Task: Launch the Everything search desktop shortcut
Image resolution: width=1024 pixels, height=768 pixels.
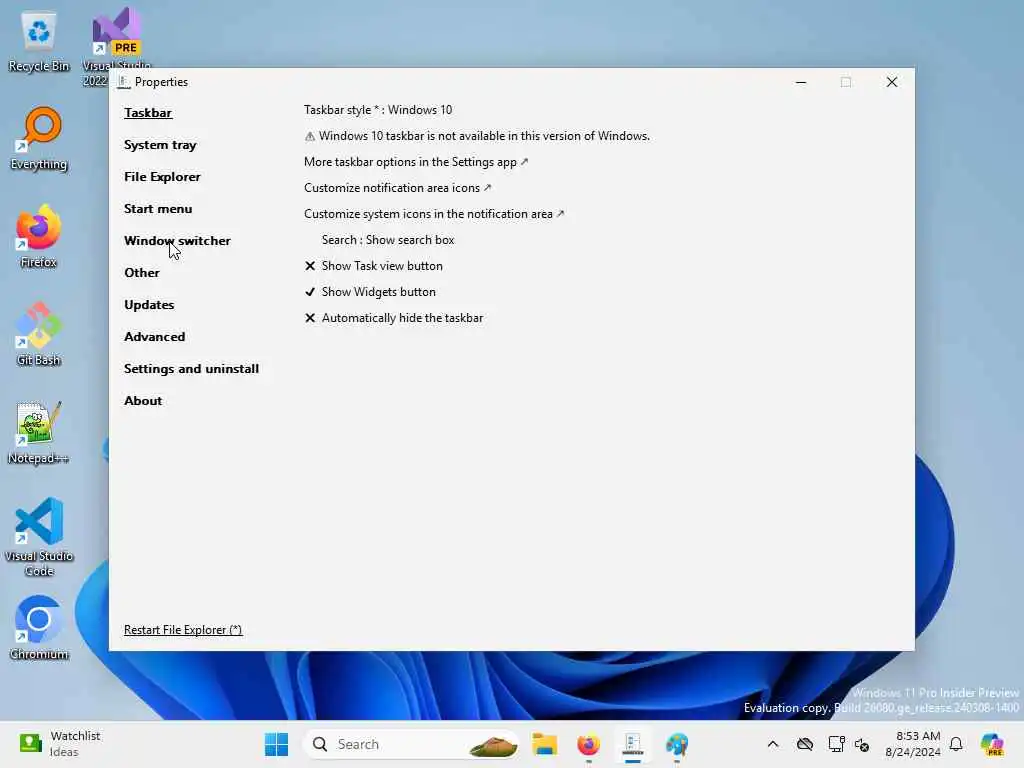Action: coord(39,138)
